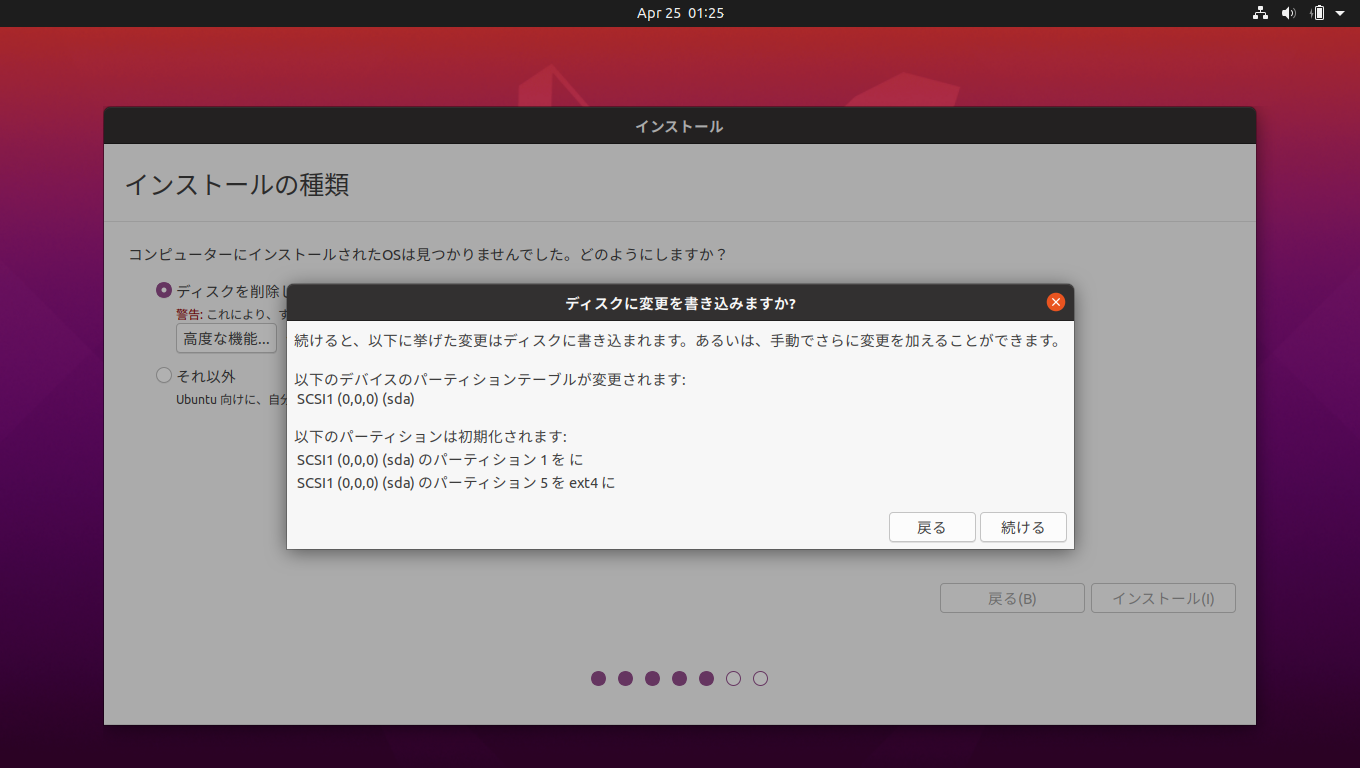The image size is (1360, 768).
Task: Click the インストール(I) button
Action: coord(1163,598)
